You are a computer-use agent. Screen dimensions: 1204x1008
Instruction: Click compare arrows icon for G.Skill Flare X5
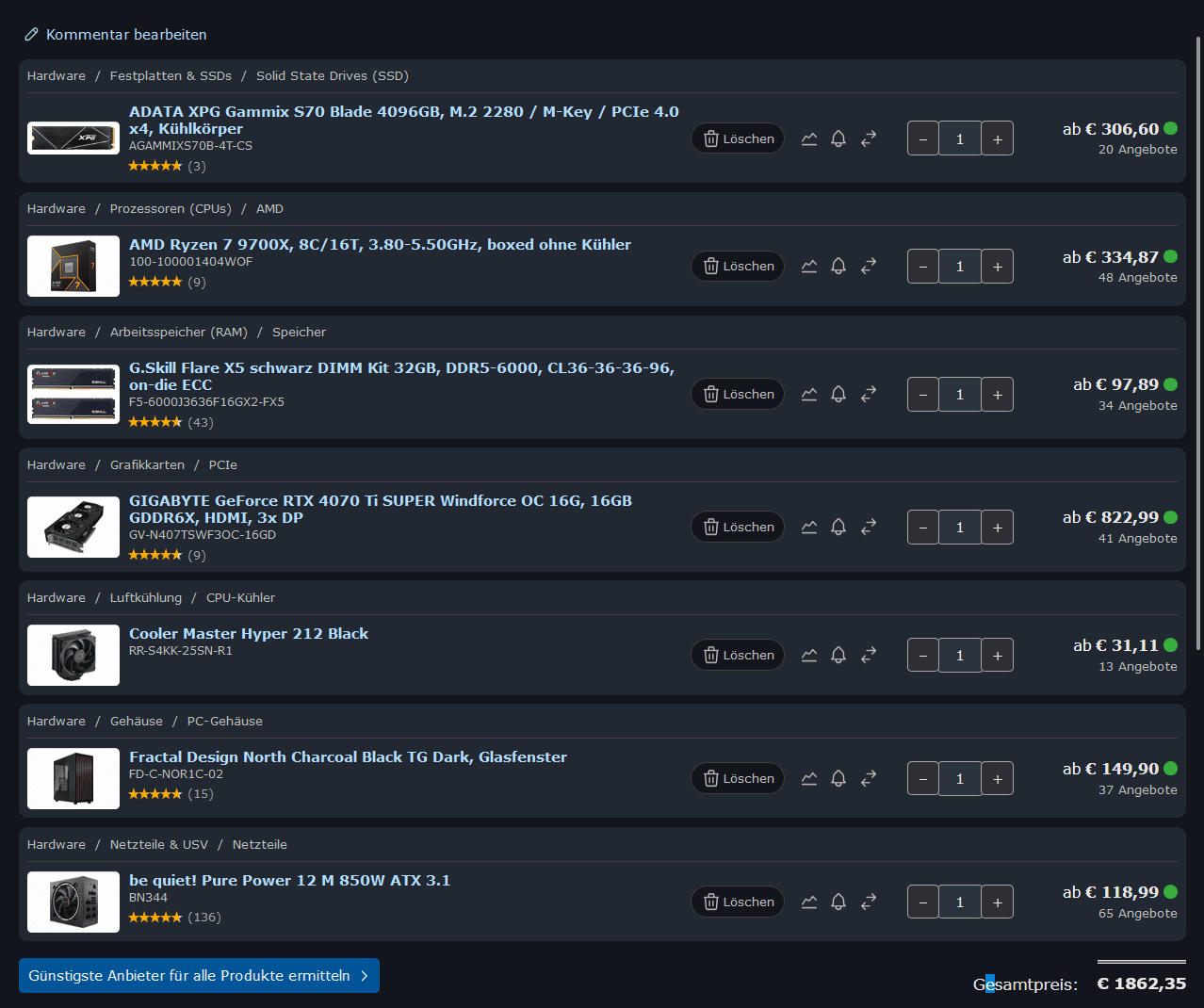(x=869, y=394)
